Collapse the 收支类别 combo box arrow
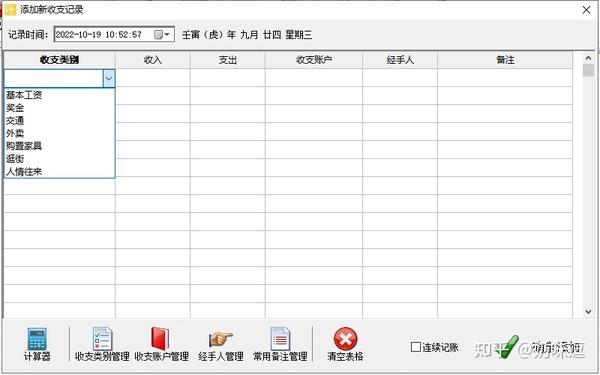Image resolution: width=600 pixels, height=375 pixels. coord(109,79)
